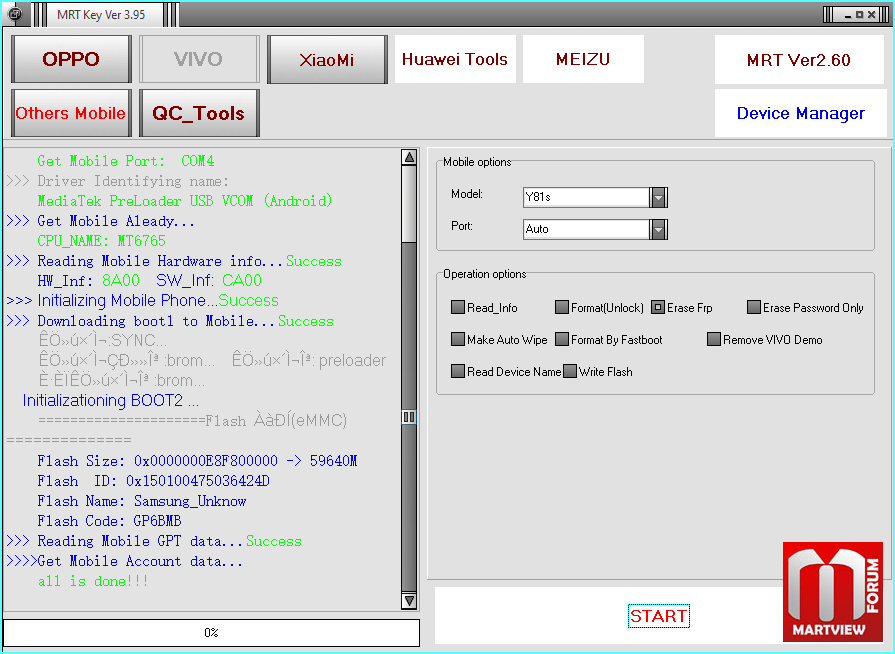Screen dimensions: 895x654
Task: Click the log scrollbar up arrow
Action: click(x=409, y=157)
